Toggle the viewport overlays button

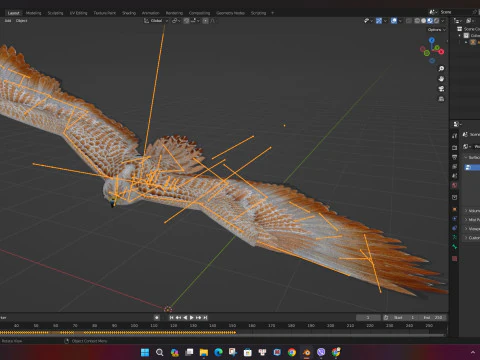[394, 21]
